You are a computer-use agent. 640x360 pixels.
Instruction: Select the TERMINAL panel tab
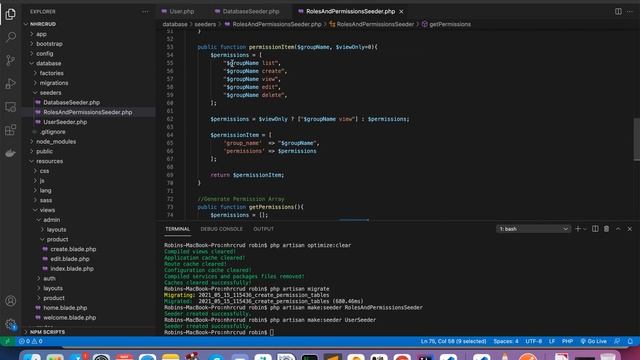pos(178,229)
